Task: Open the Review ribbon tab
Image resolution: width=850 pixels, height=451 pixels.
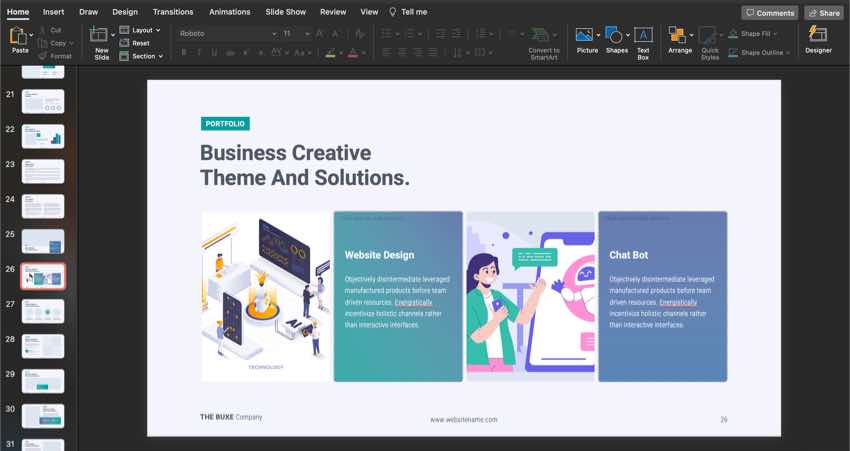Action: tap(333, 11)
